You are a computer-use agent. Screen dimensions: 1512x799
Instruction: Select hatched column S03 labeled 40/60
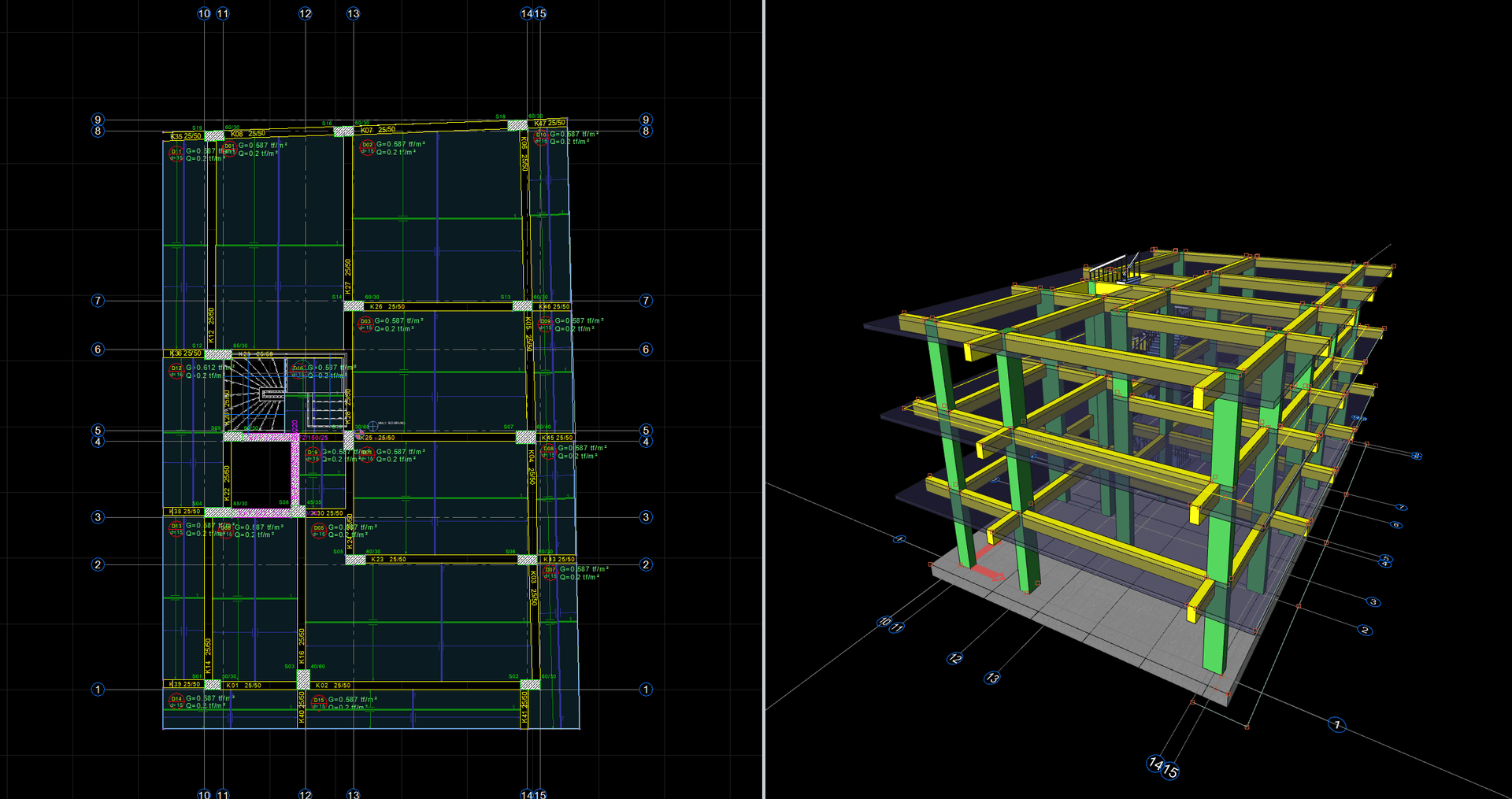pyautogui.click(x=303, y=679)
